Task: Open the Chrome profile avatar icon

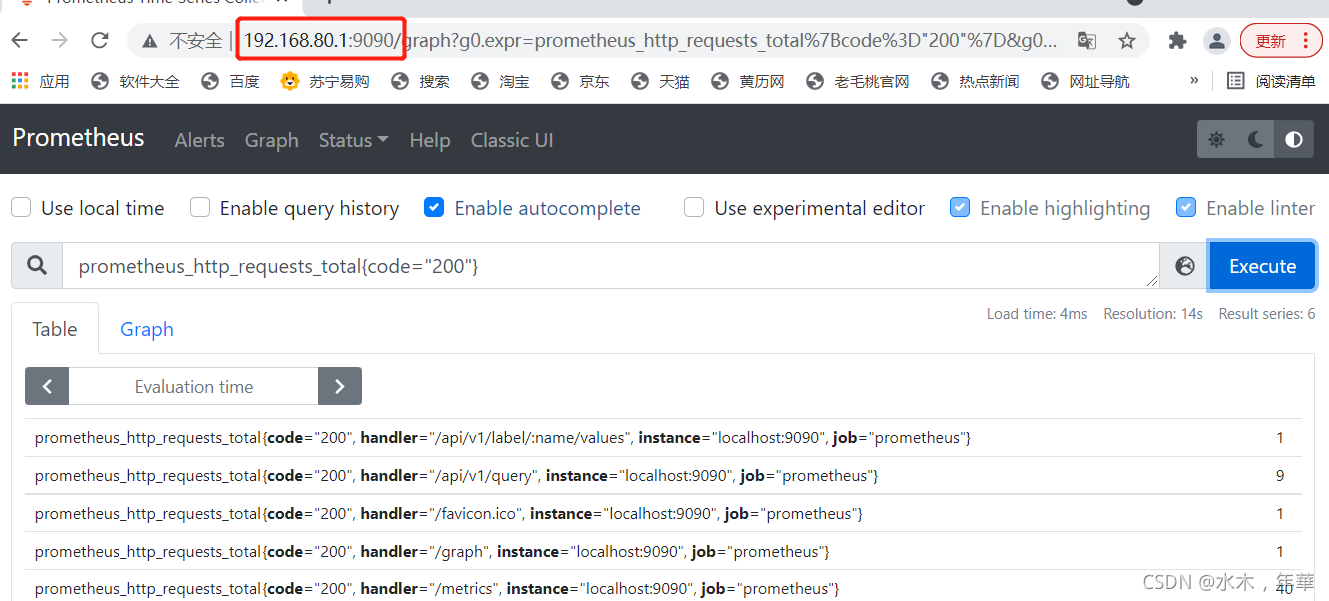Action: (1216, 41)
